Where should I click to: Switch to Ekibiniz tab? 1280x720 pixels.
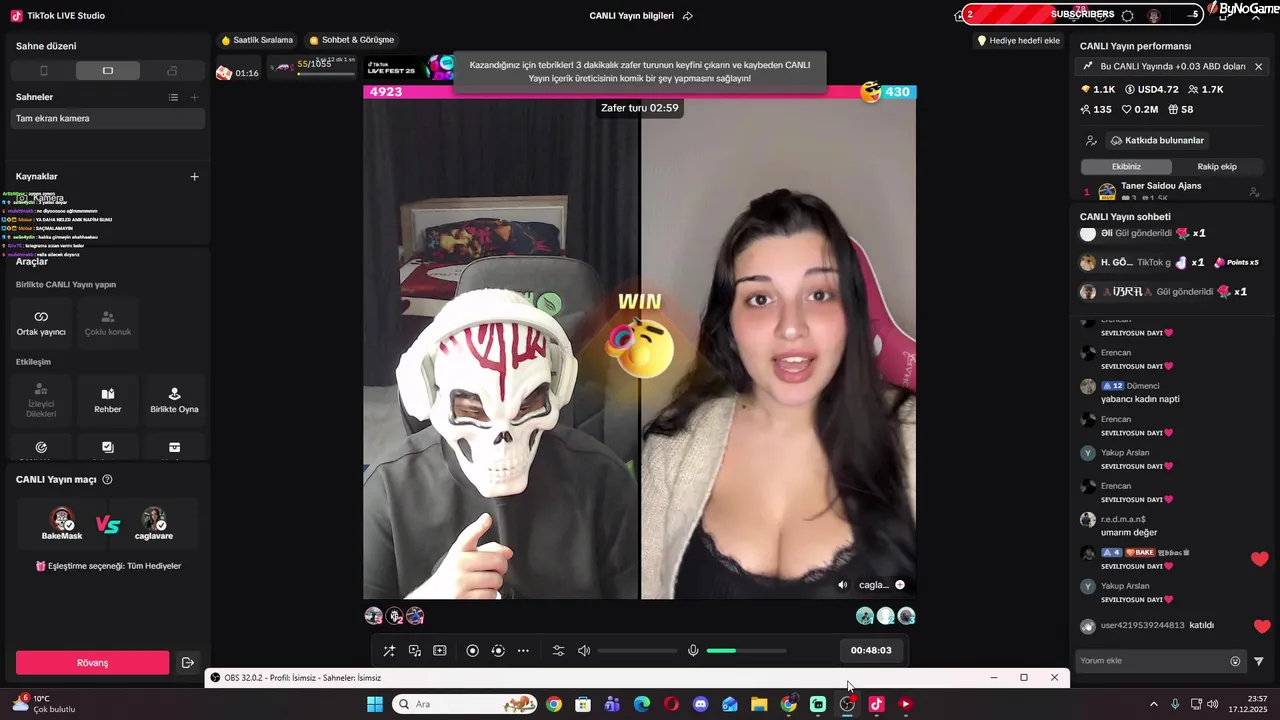tap(1126, 167)
